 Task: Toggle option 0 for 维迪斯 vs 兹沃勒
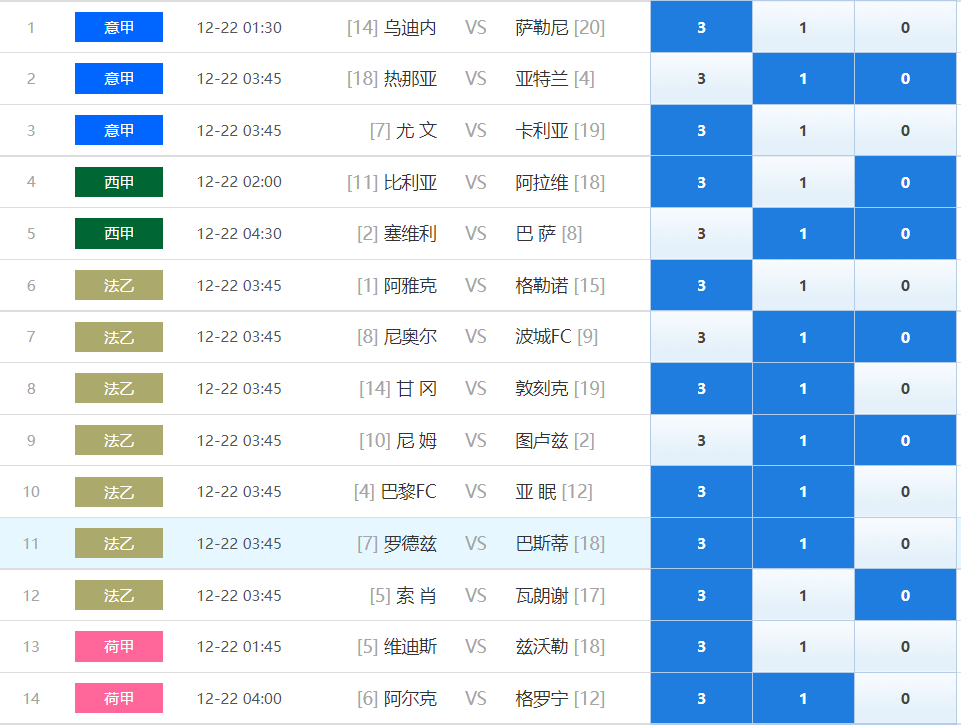tap(905, 647)
